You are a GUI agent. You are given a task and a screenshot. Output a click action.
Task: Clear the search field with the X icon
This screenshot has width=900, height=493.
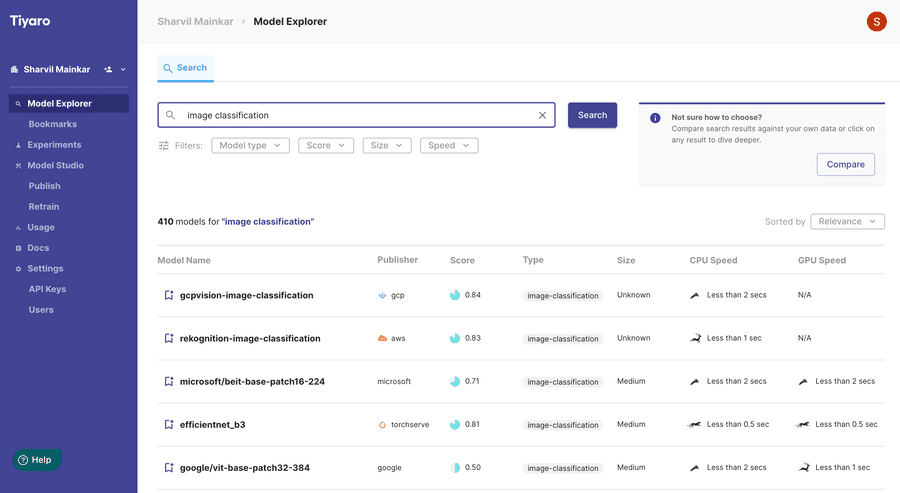[x=542, y=115]
